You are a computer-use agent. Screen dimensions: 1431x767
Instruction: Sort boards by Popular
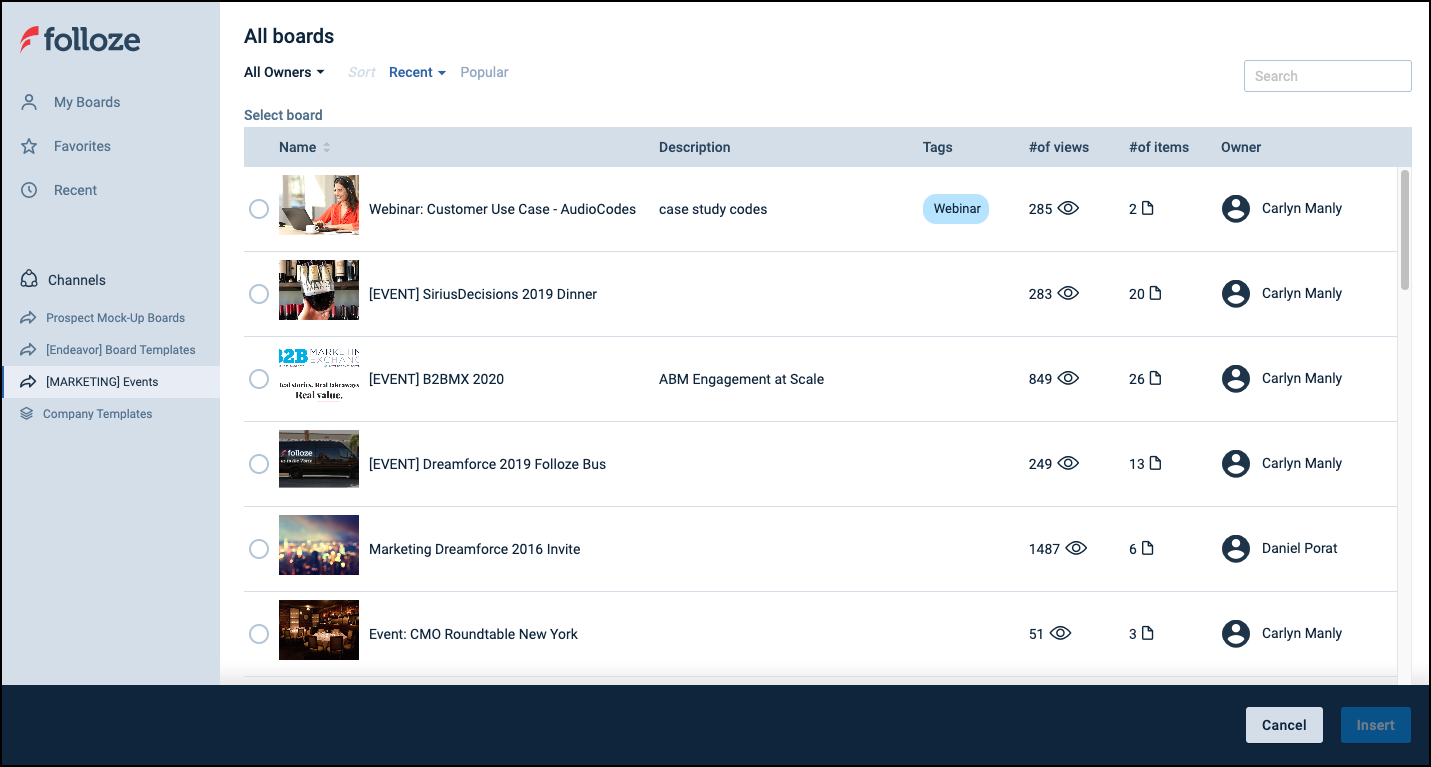(484, 72)
